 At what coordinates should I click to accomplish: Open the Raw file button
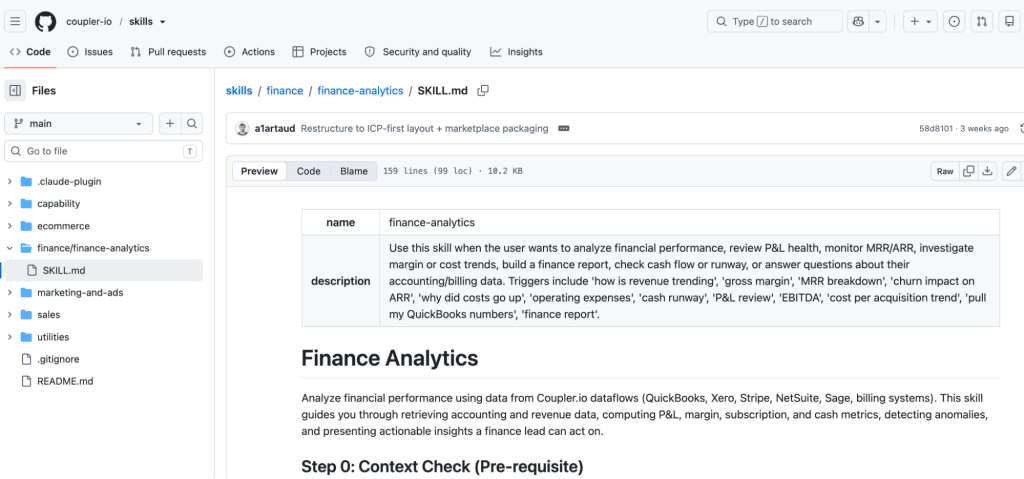pyautogui.click(x=945, y=171)
